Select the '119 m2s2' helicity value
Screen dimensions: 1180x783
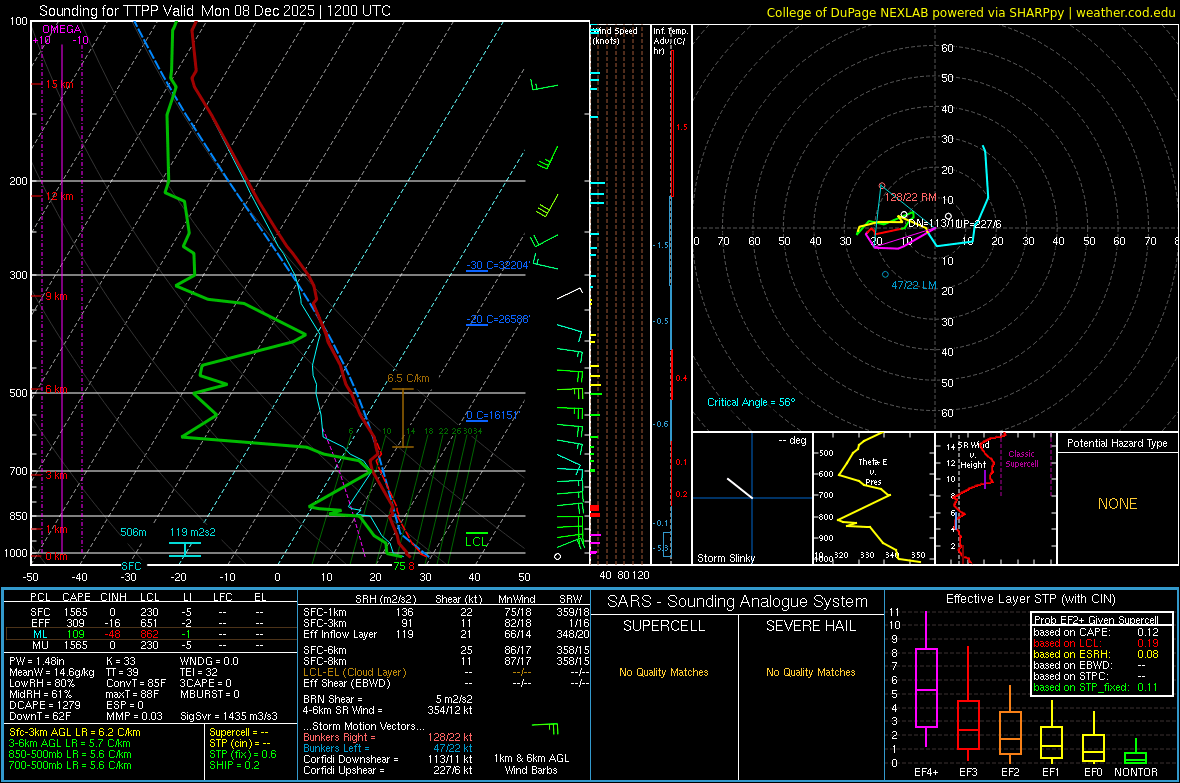tap(193, 532)
